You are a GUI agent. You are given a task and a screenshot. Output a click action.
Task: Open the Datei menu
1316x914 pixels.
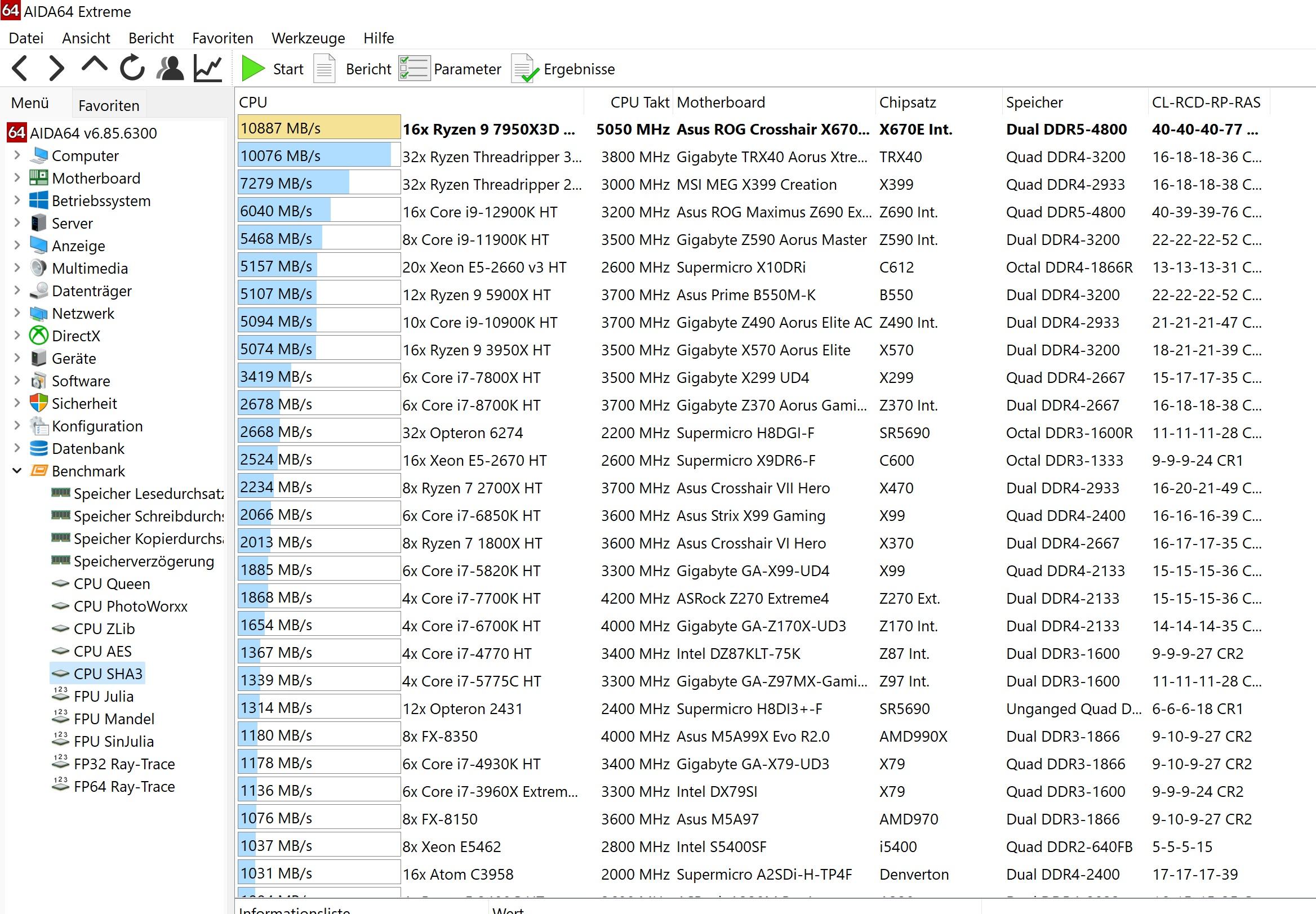pos(26,38)
